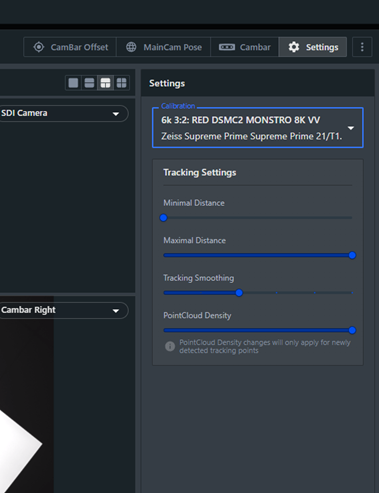Click the Cambar Right dropdown arrow
380x494 pixels.
pyautogui.click(x=116, y=311)
